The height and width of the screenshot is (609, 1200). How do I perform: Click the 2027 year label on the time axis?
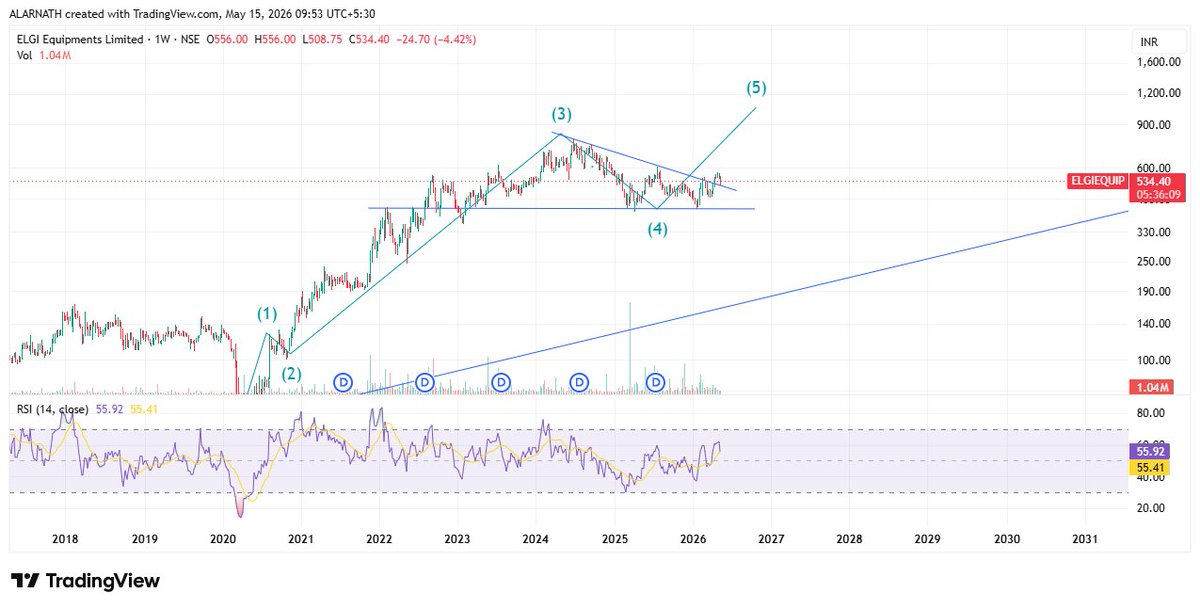[770, 538]
